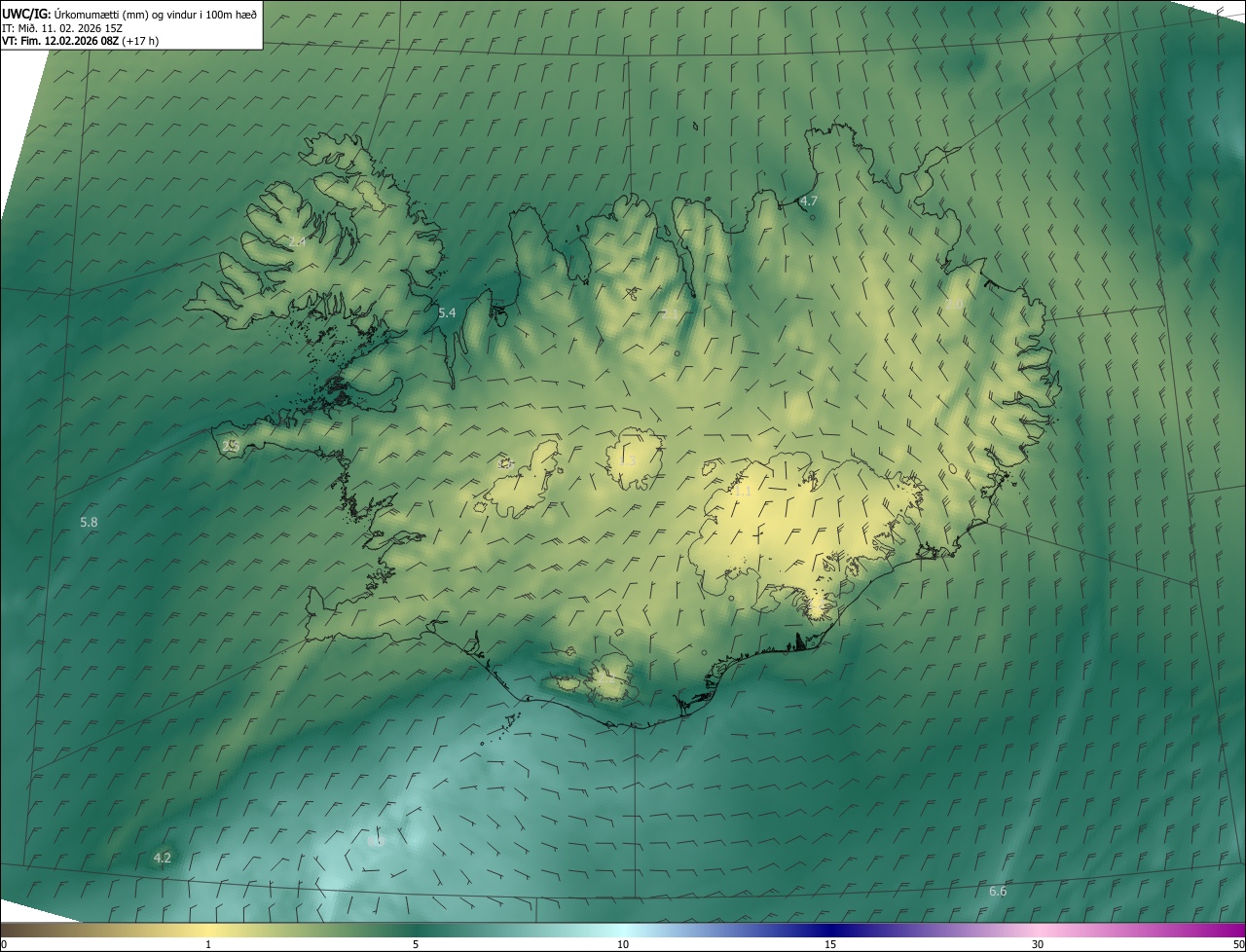Viewport: 1246px width, 952px height.
Task: Select the 2.1 value label on the map
Action: (671, 313)
